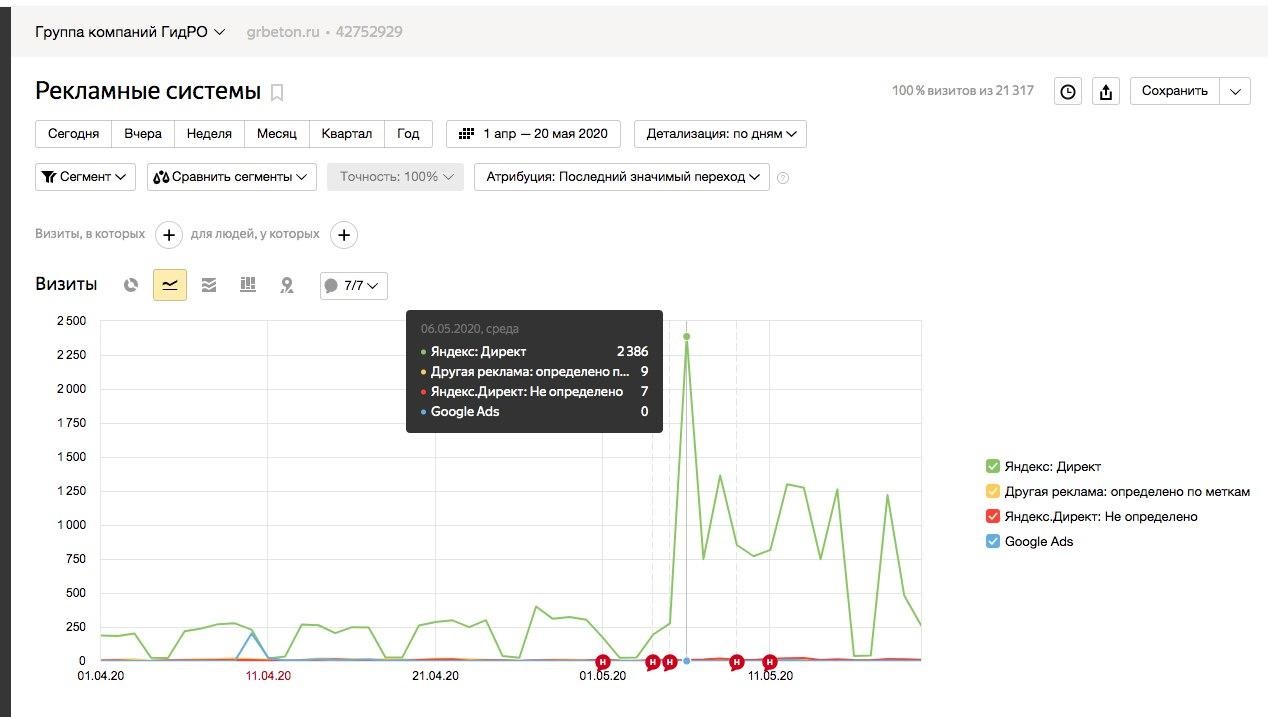
Task: Click the Яндекс.Директ: Не определено red swatch
Action: (993, 516)
